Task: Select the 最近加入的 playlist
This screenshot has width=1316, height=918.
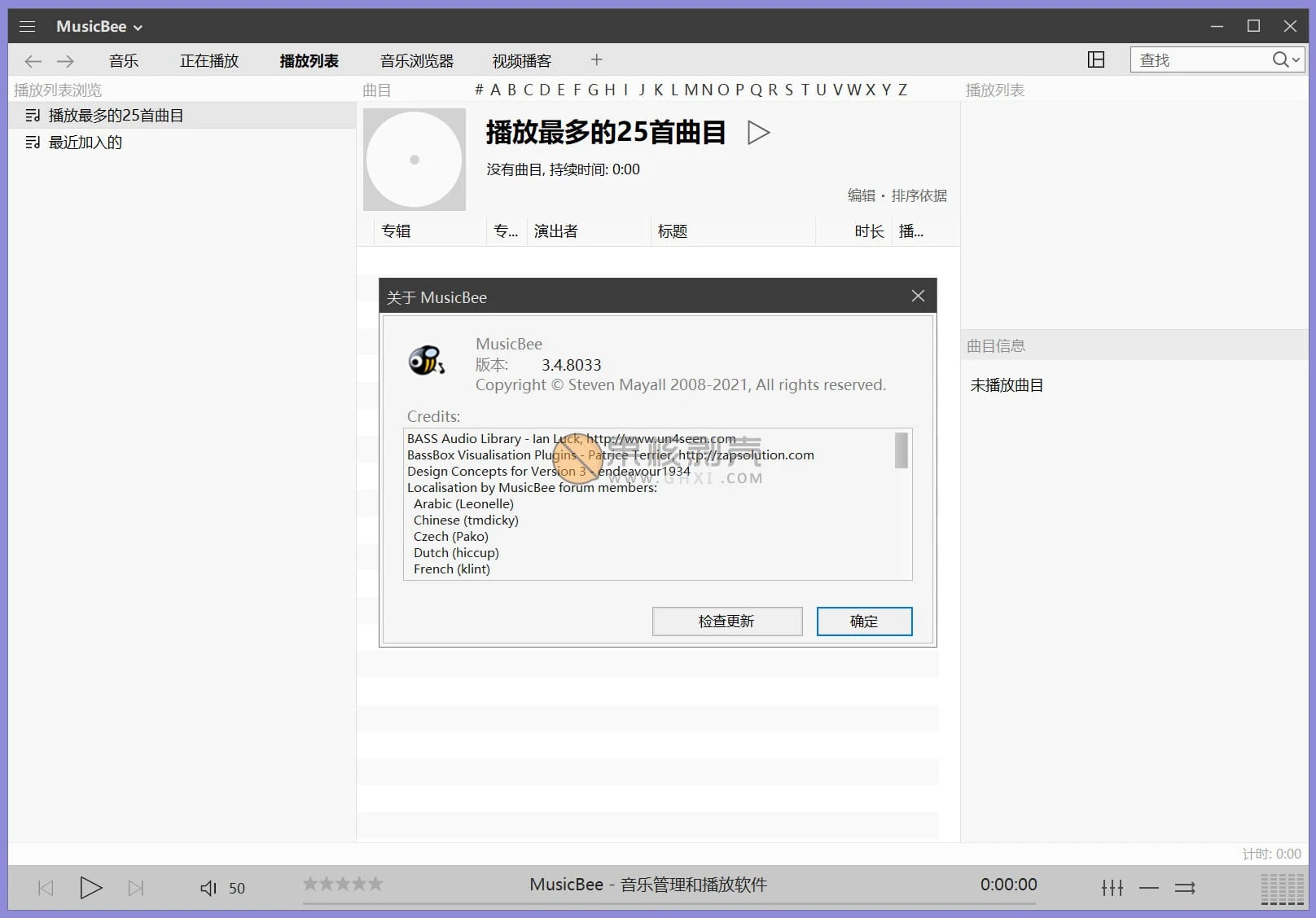Action: click(182, 143)
